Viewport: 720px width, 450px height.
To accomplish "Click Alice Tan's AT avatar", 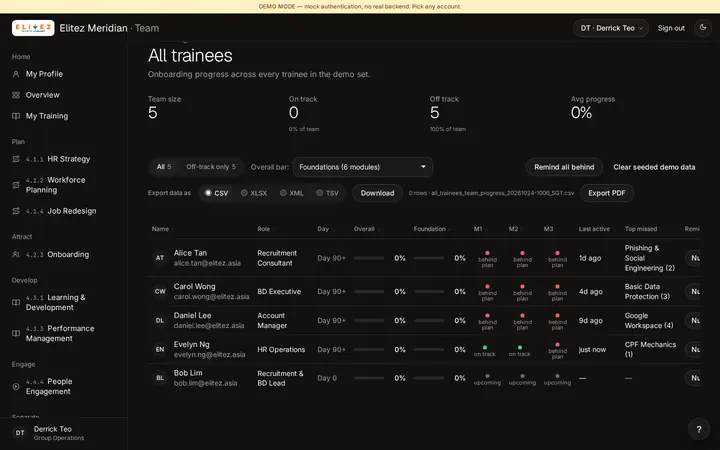I will [x=160, y=258].
